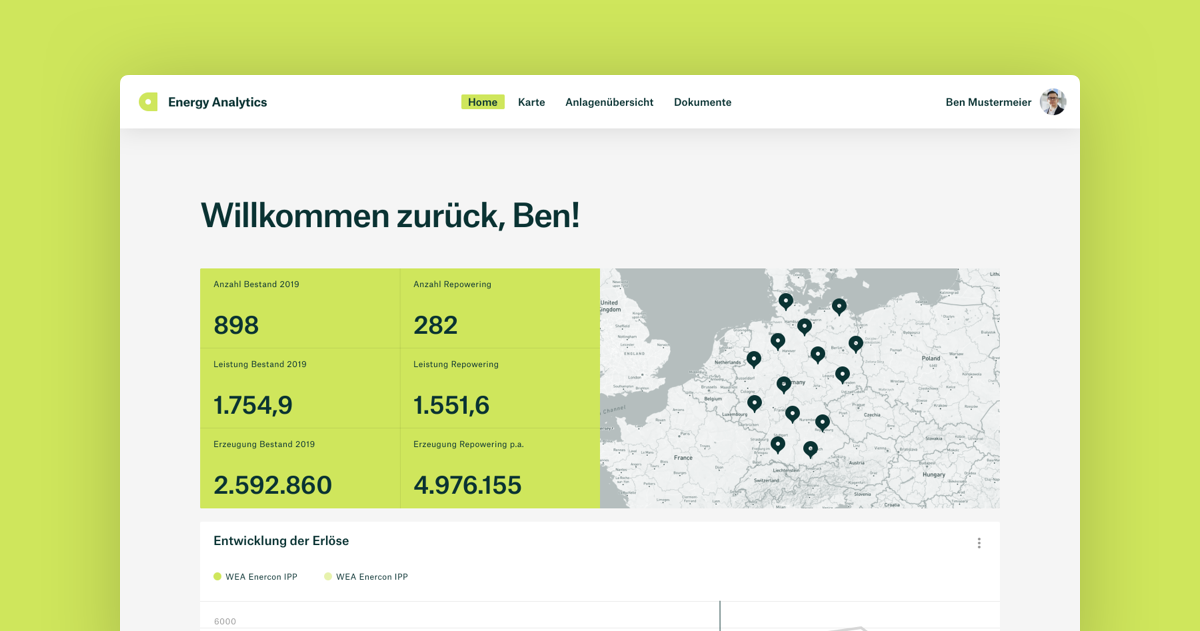This screenshot has width=1200, height=631.
Task: Open the Anlagenübersicht section
Action: pyautogui.click(x=609, y=101)
